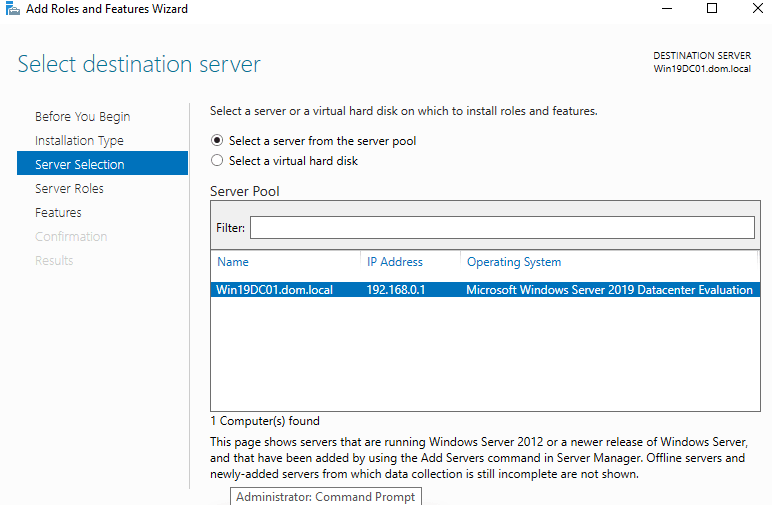
Task: Choose 'Select a server from the server pool'
Action: pos(217,141)
